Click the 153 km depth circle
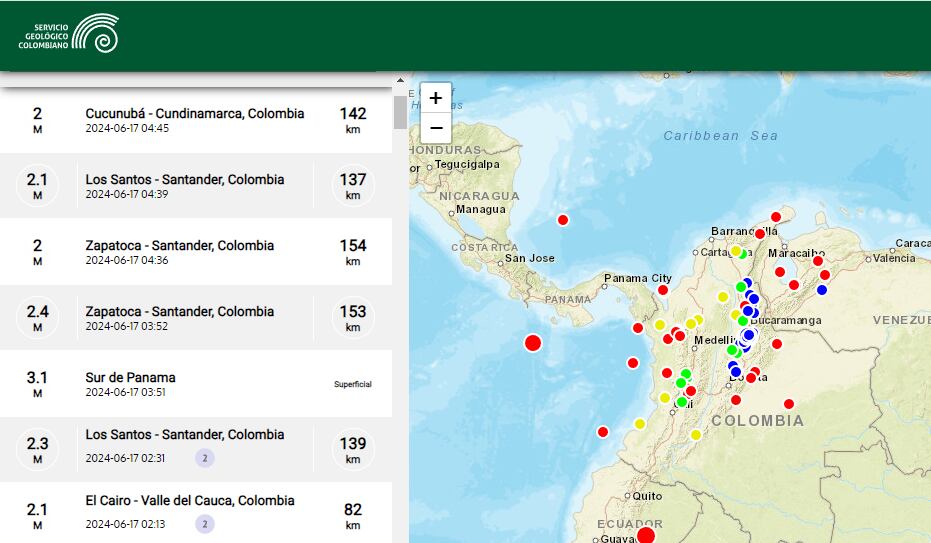 [x=353, y=317]
